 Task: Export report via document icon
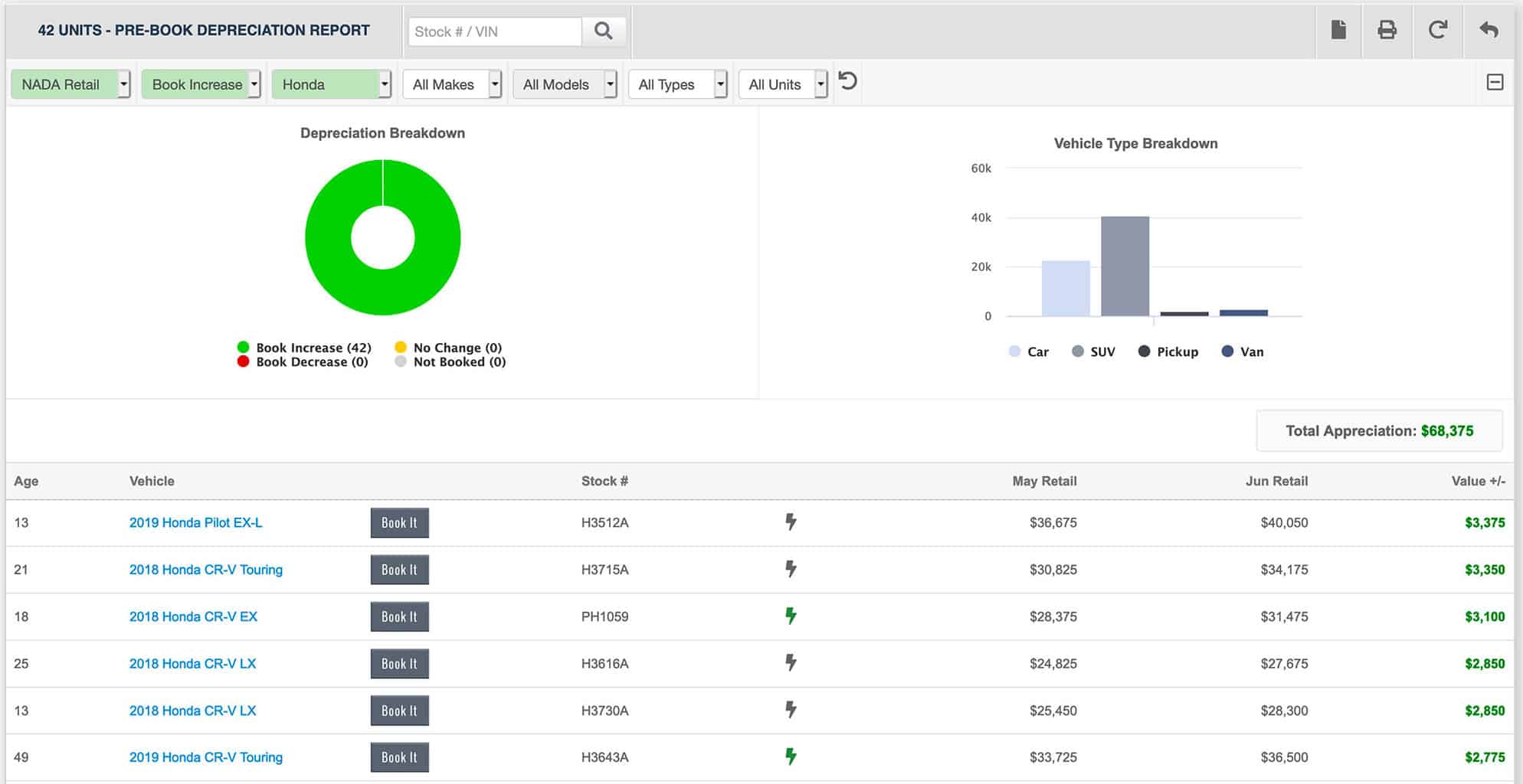pos(1338,30)
